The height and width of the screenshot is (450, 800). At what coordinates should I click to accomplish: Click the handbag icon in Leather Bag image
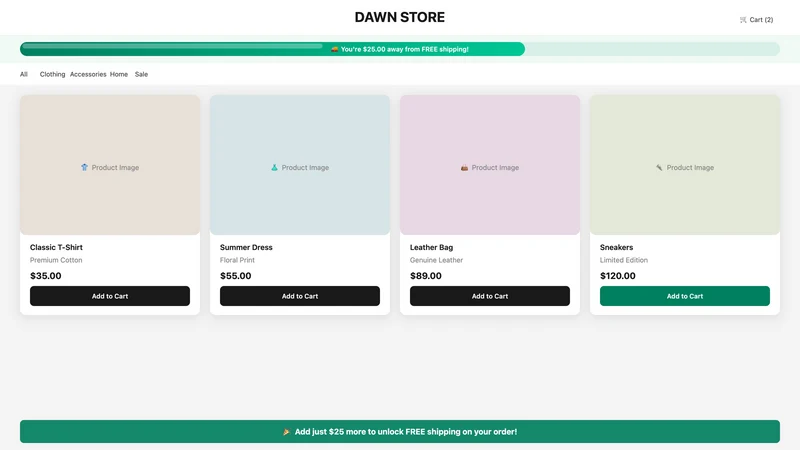(x=464, y=167)
